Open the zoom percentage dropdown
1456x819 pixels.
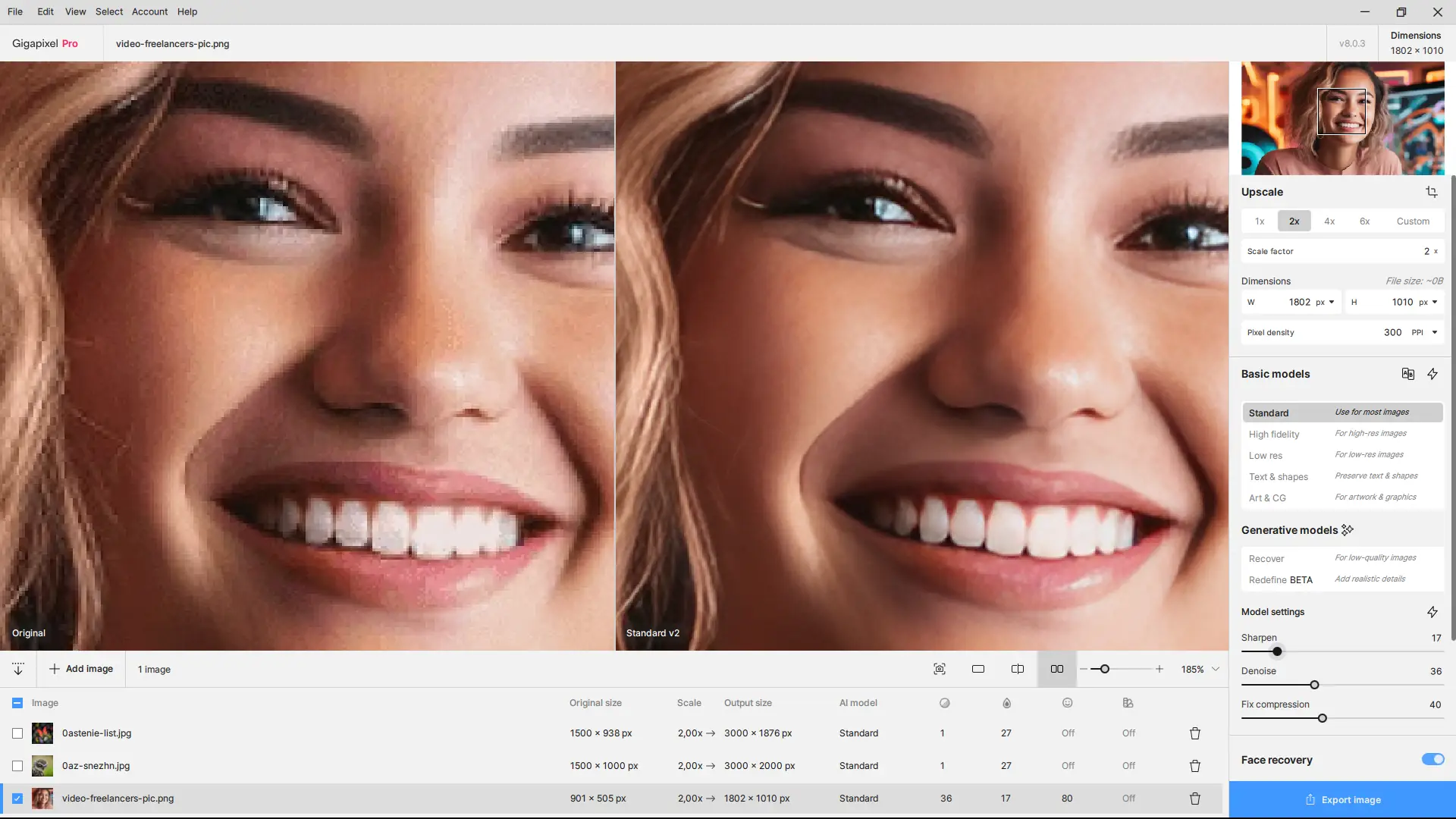[1215, 669]
